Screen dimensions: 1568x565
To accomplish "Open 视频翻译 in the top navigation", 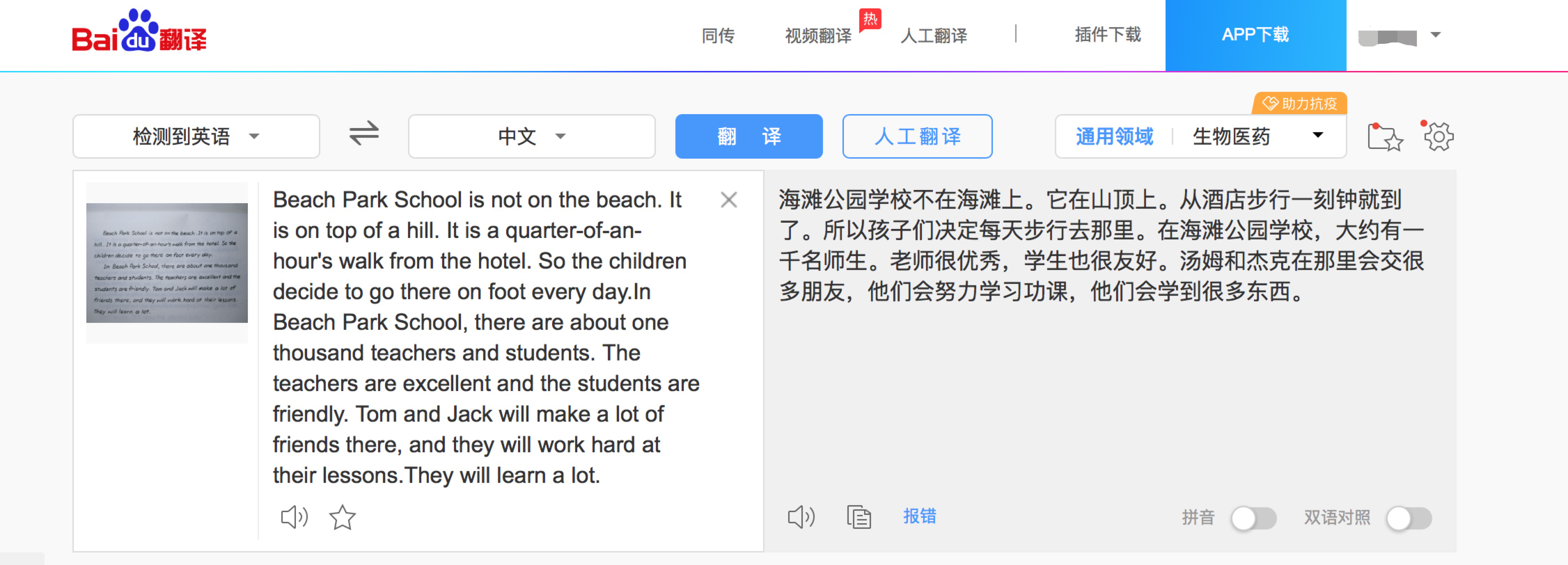I will coord(818,35).
